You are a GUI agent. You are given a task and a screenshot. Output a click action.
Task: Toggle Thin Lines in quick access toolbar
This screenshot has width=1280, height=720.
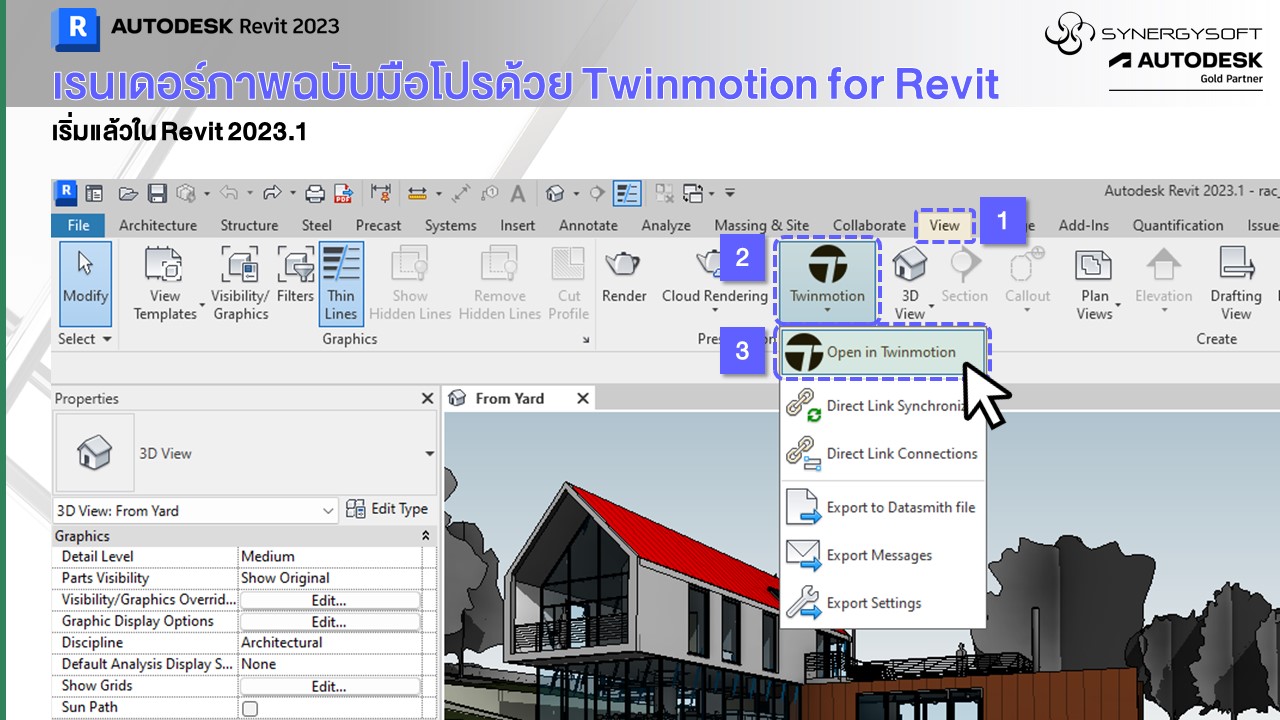click(x=627, y=193)
